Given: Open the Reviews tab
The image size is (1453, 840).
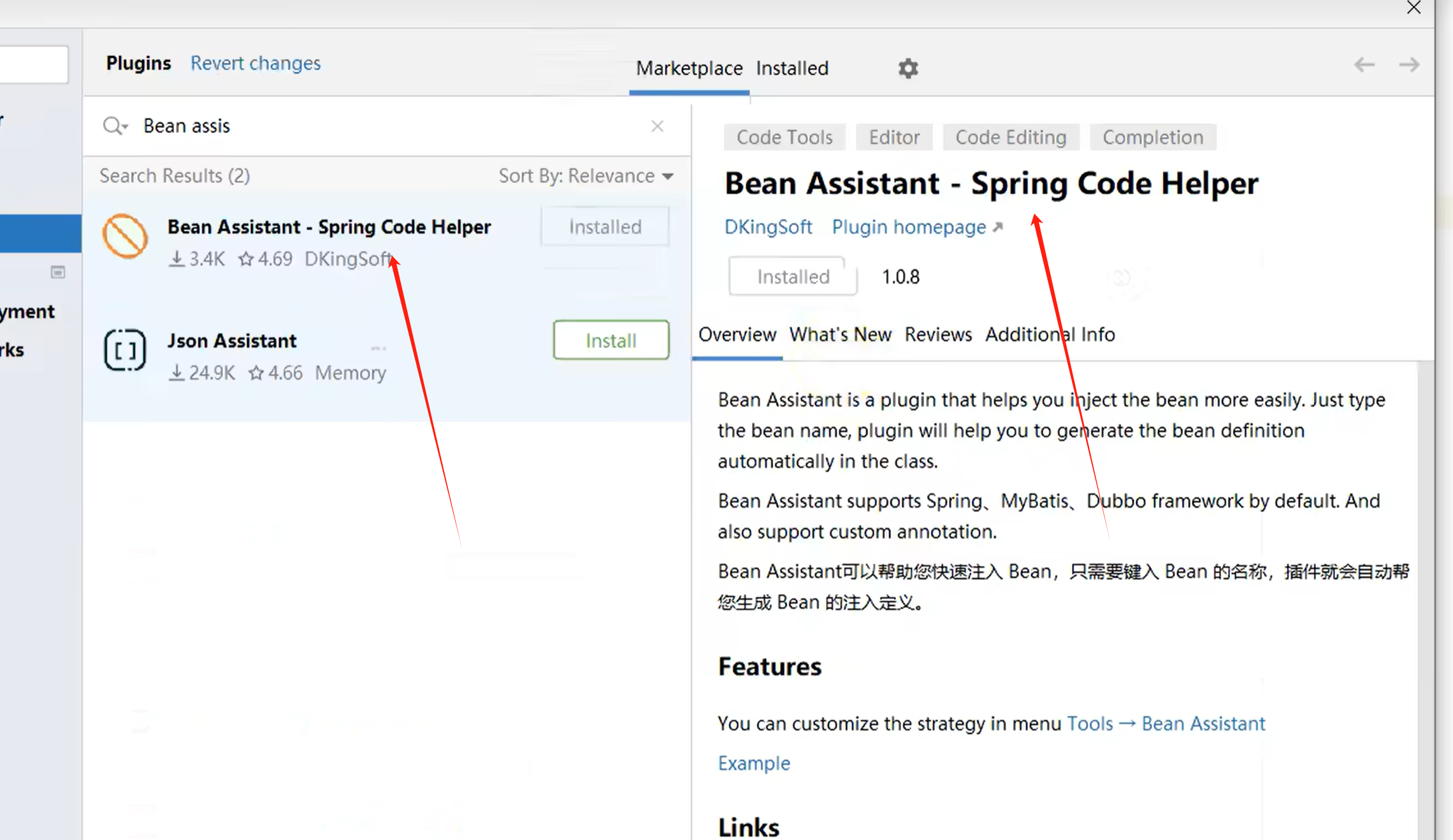Looking at the screenshot, I should coord(938,334).
